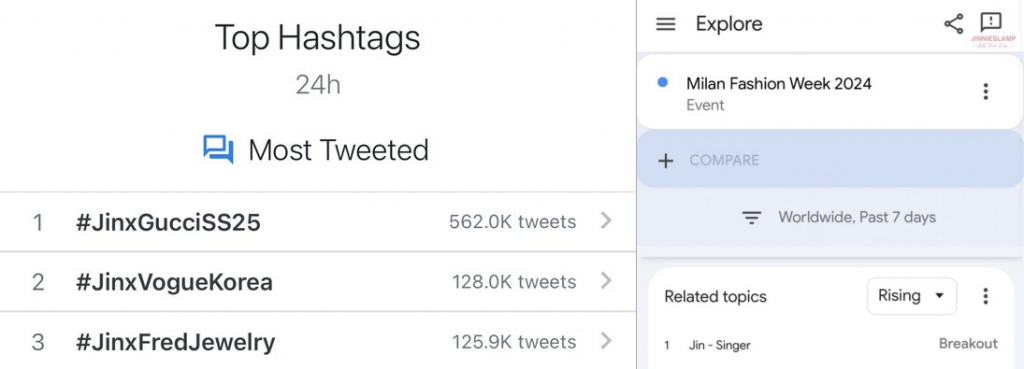Click the share icon in Explore header

(953, 24)
